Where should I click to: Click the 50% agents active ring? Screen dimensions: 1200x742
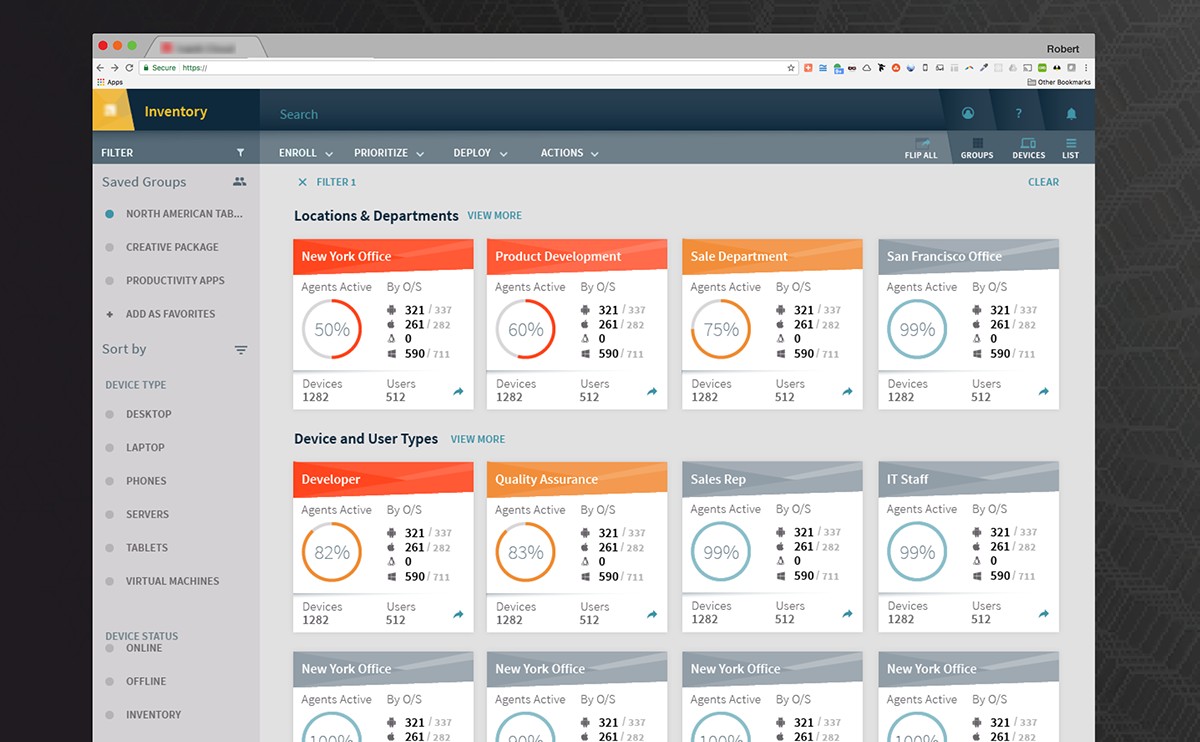coord(332,330)
